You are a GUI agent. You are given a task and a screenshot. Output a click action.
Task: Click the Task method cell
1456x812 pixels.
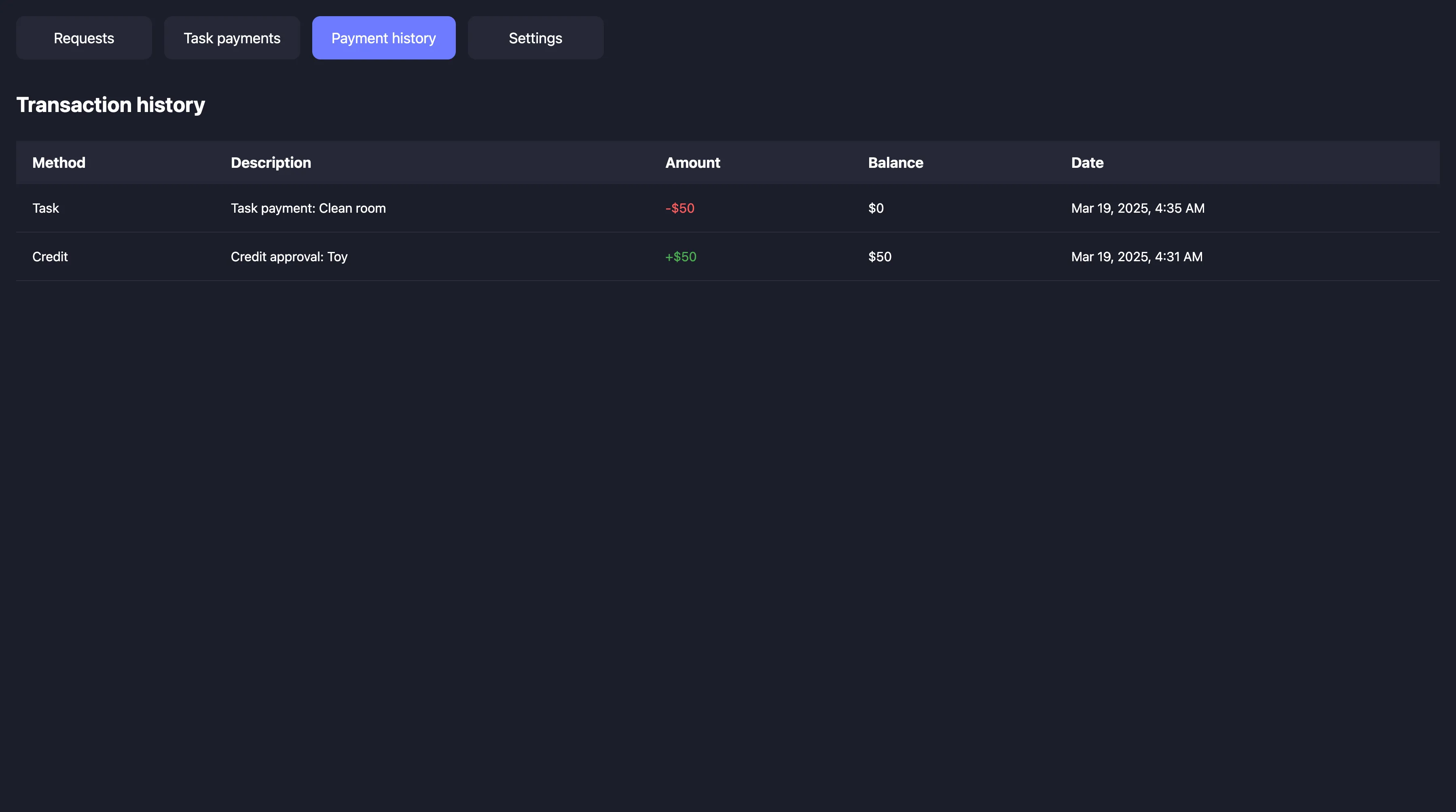click(x=46, y=208)
